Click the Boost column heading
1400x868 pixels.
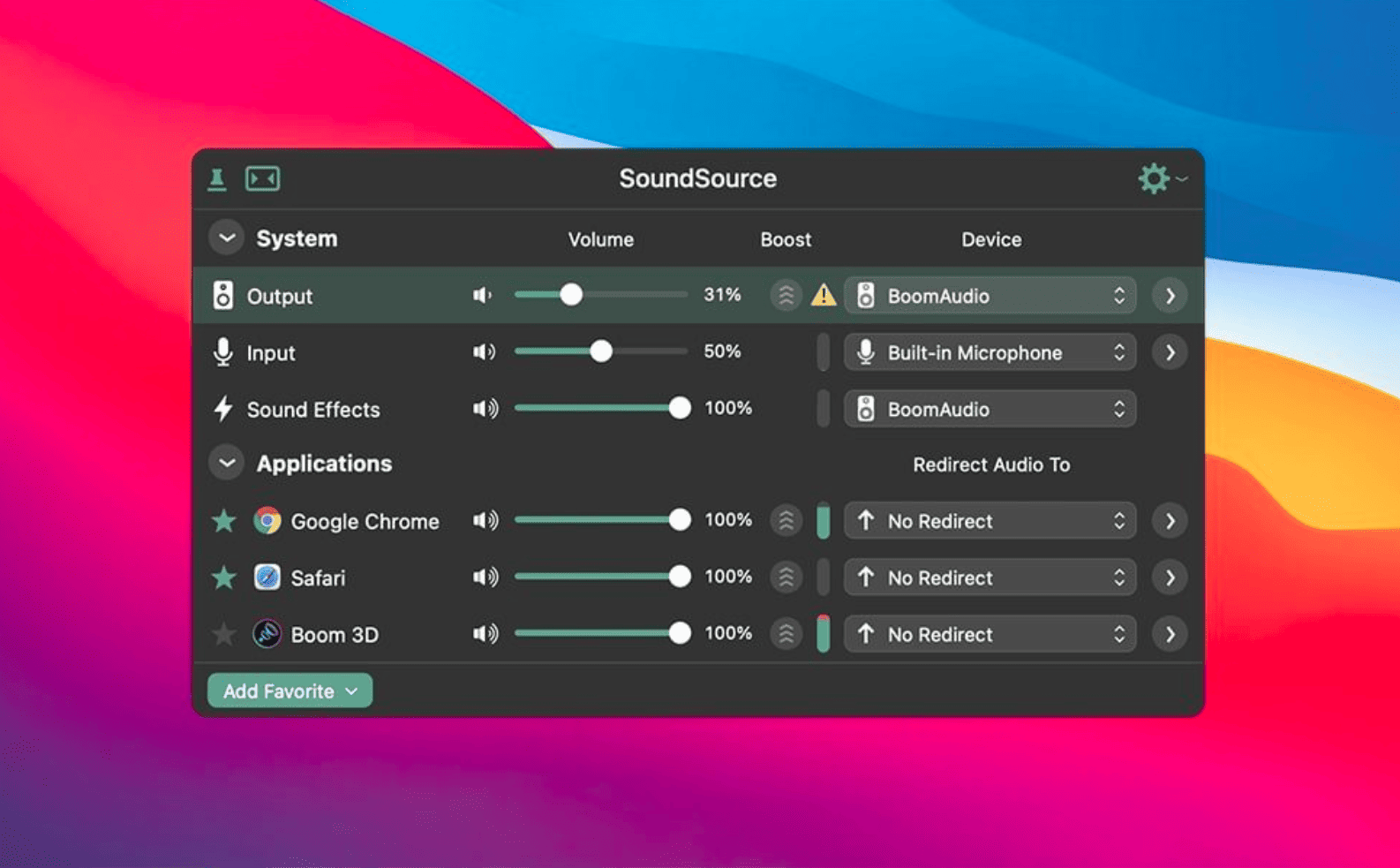tap(786, 239)
